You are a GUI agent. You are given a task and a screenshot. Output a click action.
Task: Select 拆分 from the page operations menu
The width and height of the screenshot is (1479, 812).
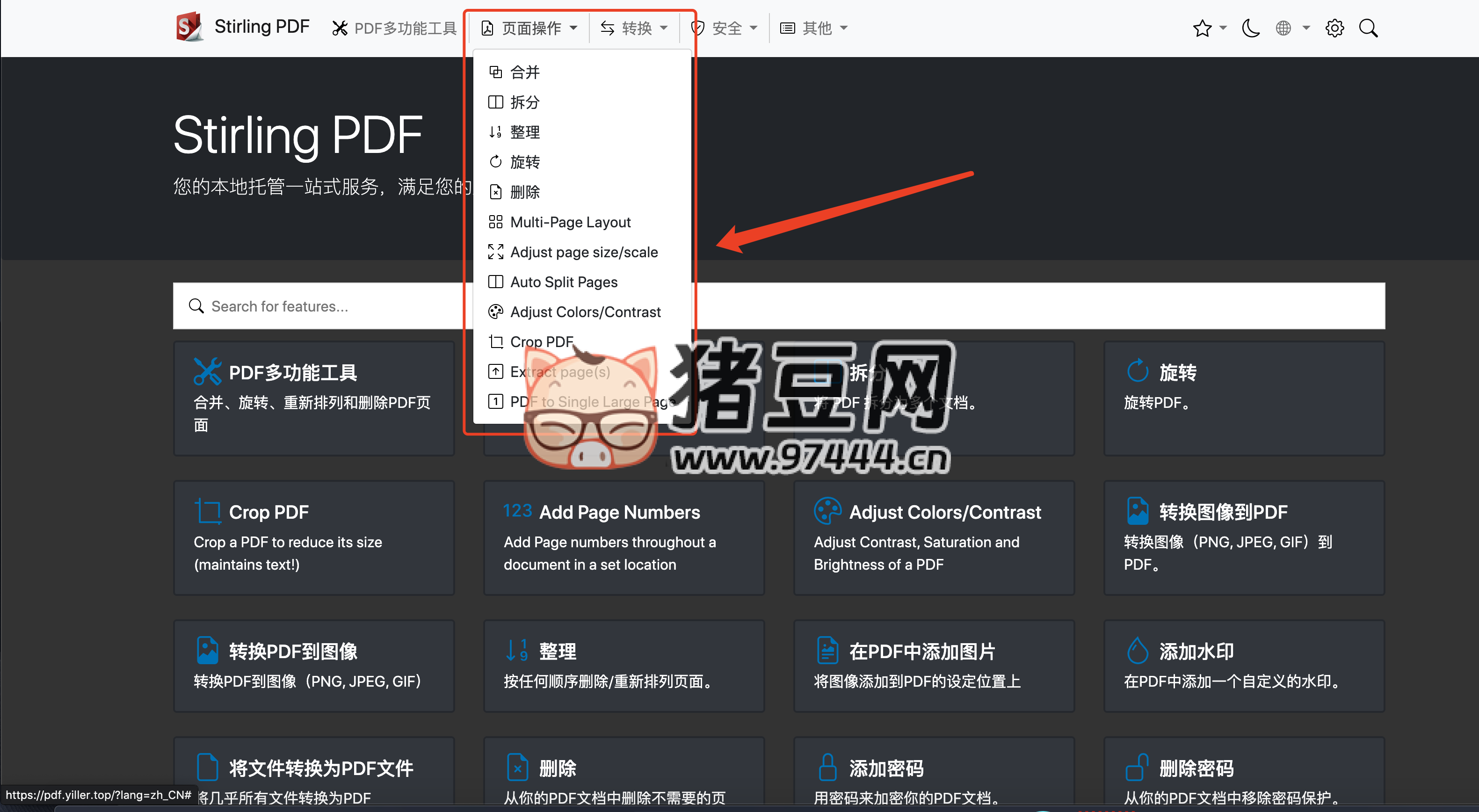[x=582, y=102]
